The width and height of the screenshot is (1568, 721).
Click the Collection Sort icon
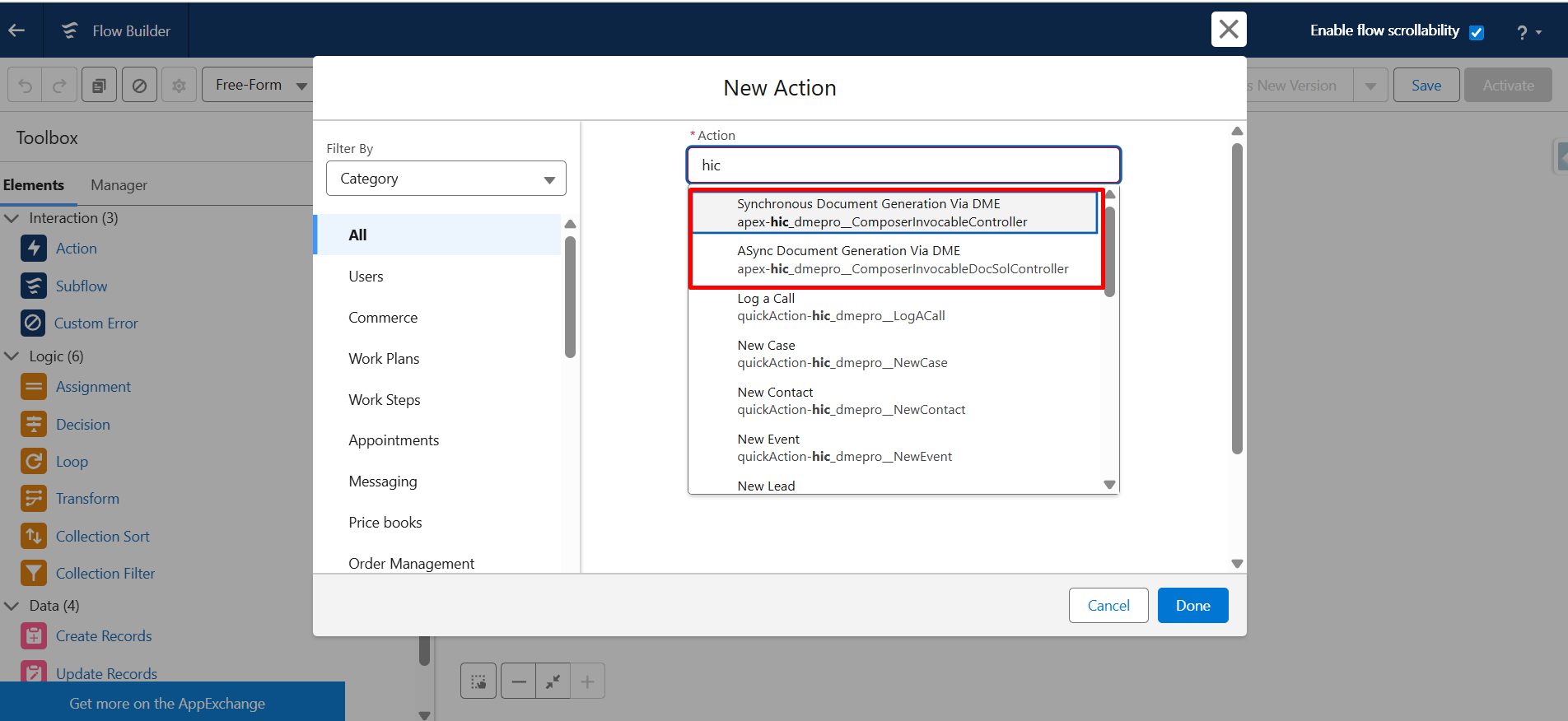[x=34, y=536]
